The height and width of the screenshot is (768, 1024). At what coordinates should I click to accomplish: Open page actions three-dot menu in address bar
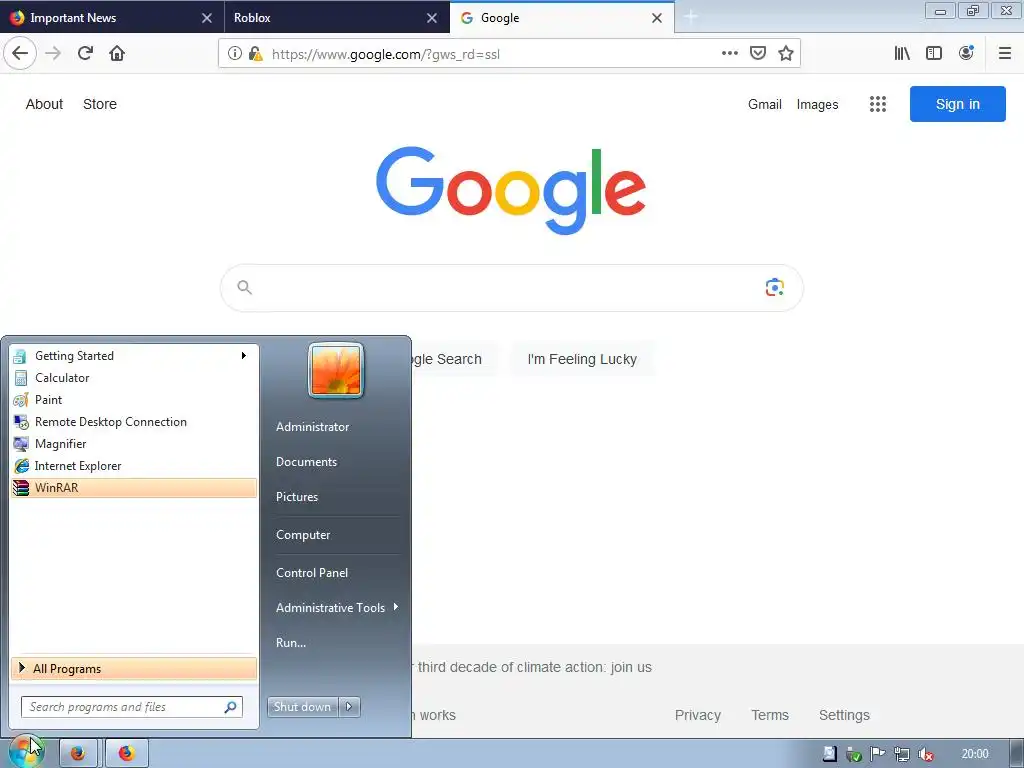729,54
